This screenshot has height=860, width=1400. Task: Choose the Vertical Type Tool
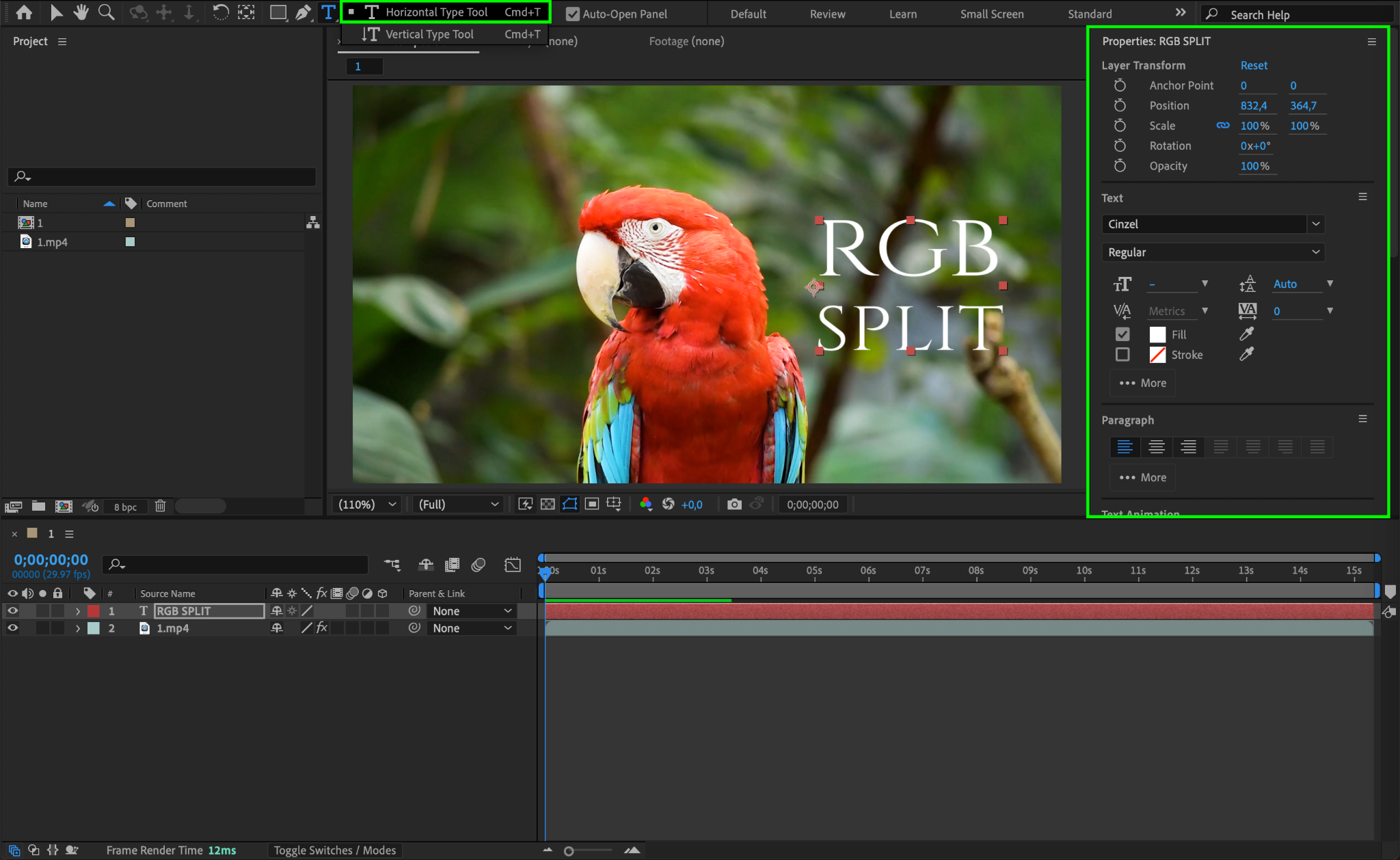[x=429, y=34]
